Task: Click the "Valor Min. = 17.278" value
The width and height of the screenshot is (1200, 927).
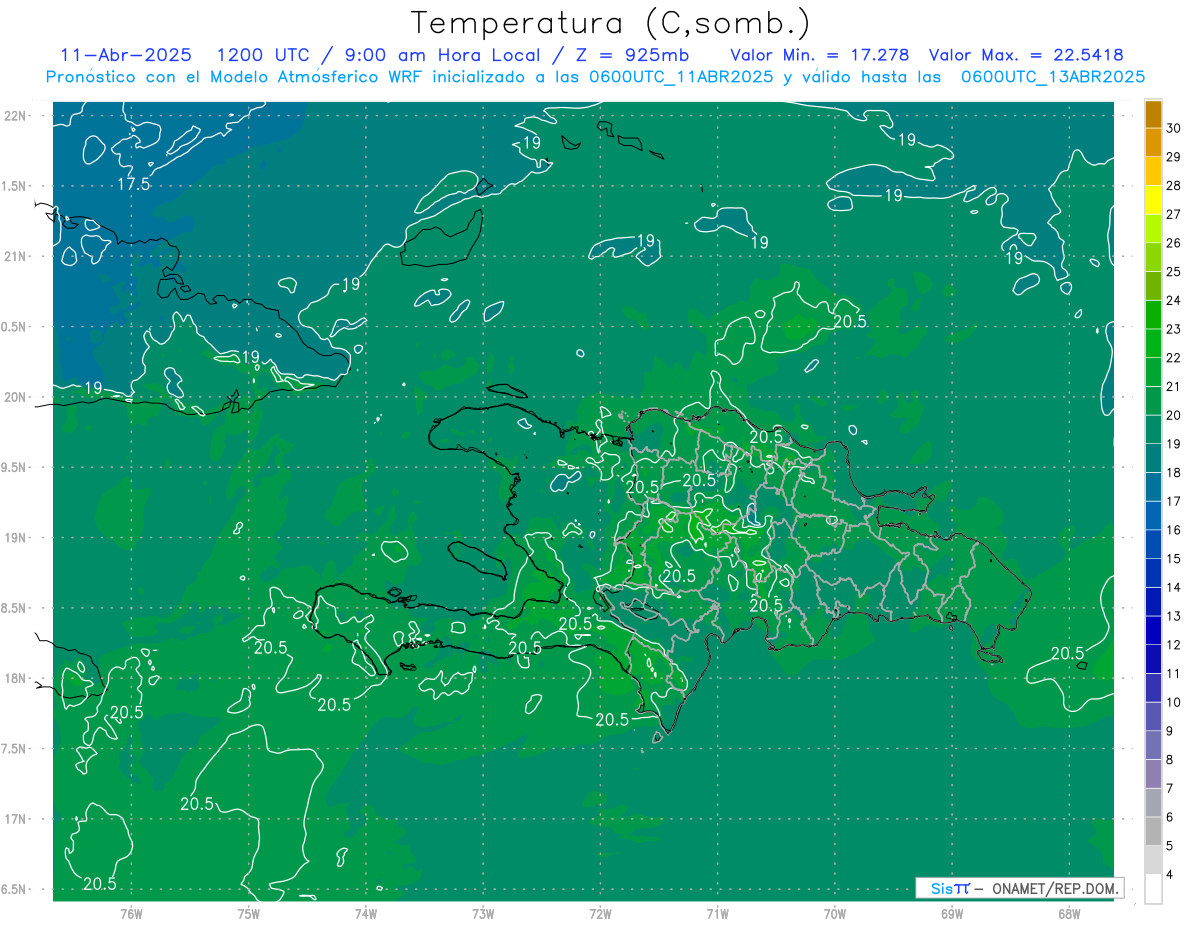Action: click(819, 55)
